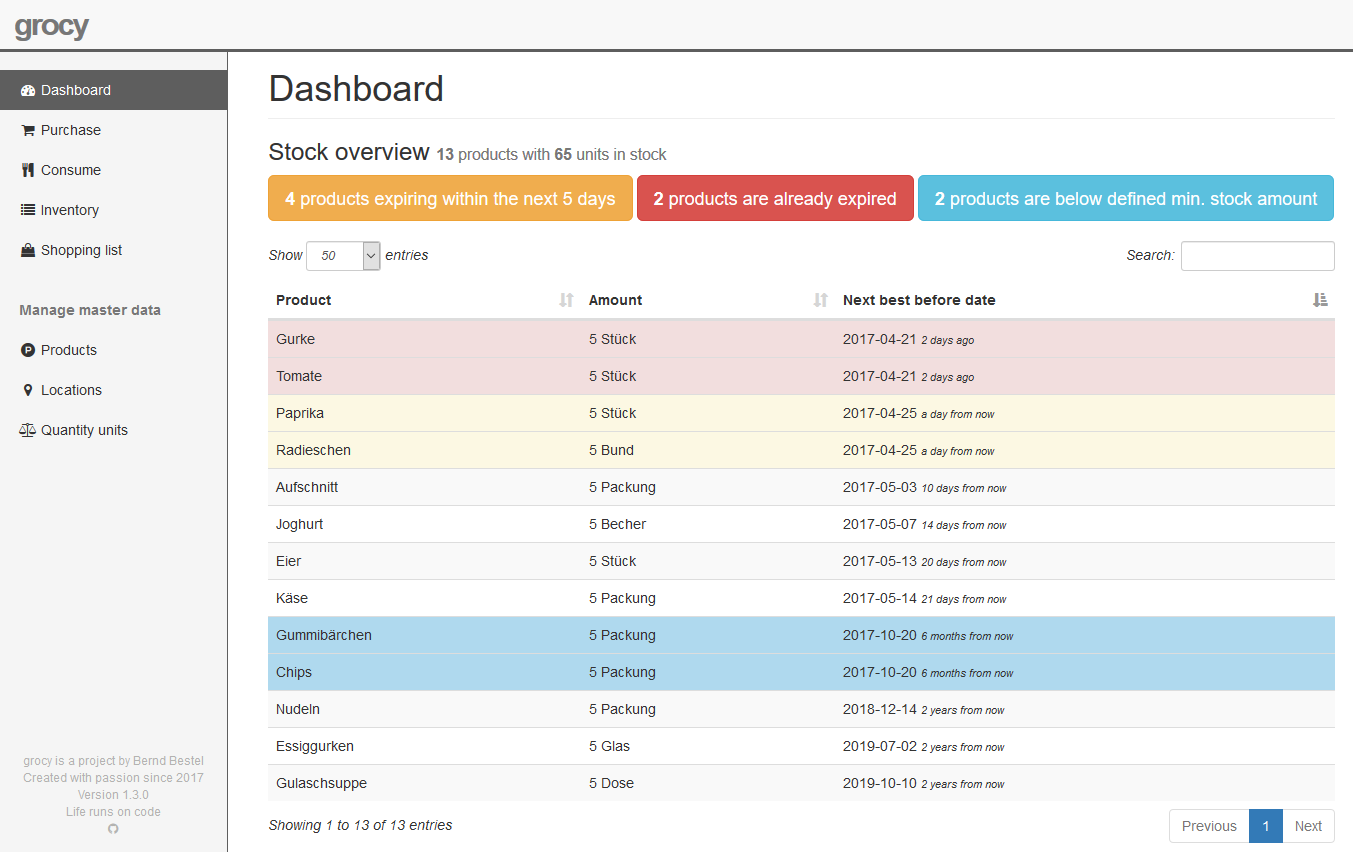Click the Quantity units scale icon
The image size is (1353, 852).
[28, 430]
